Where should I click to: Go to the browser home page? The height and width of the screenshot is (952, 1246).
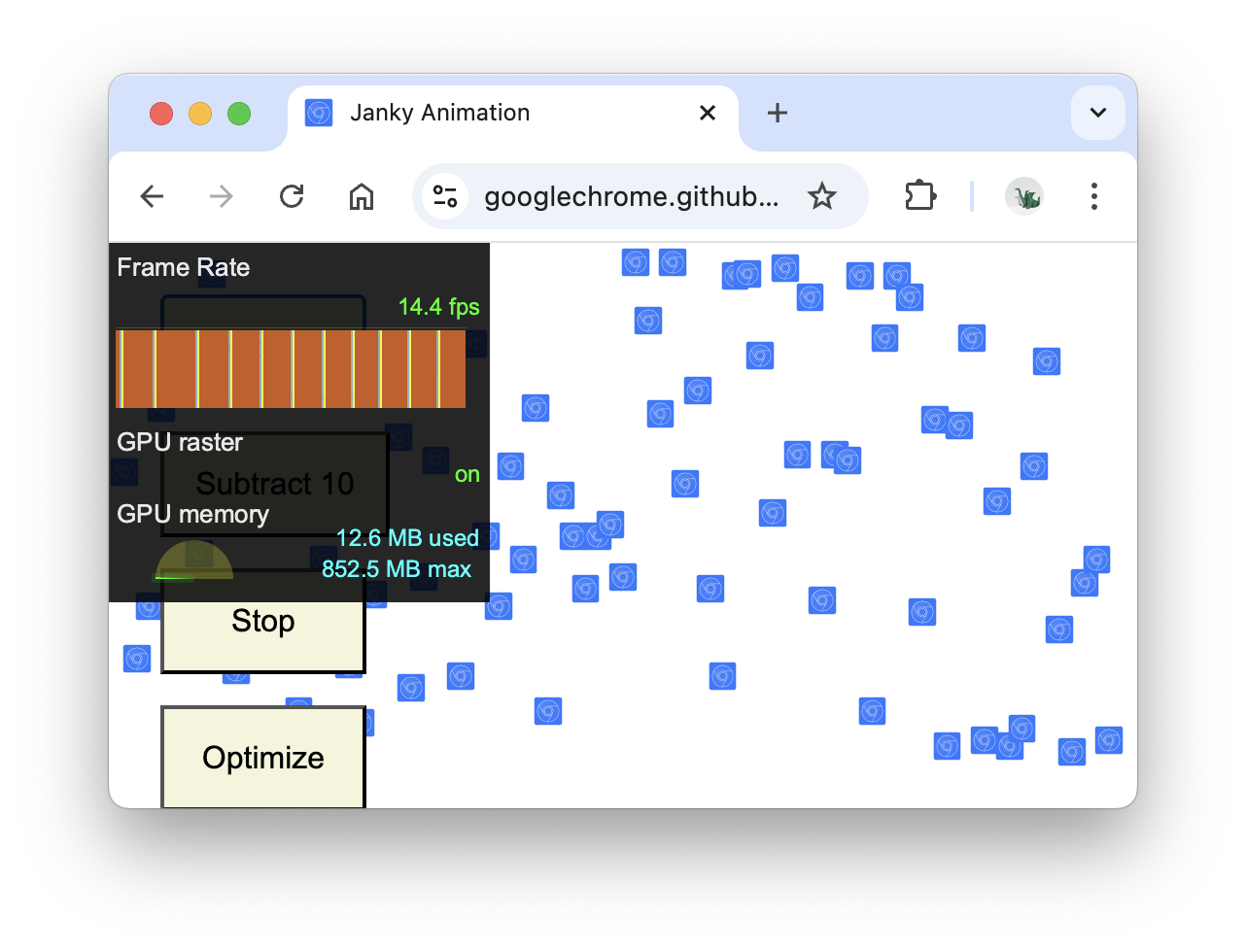click(x=362, y=197)
